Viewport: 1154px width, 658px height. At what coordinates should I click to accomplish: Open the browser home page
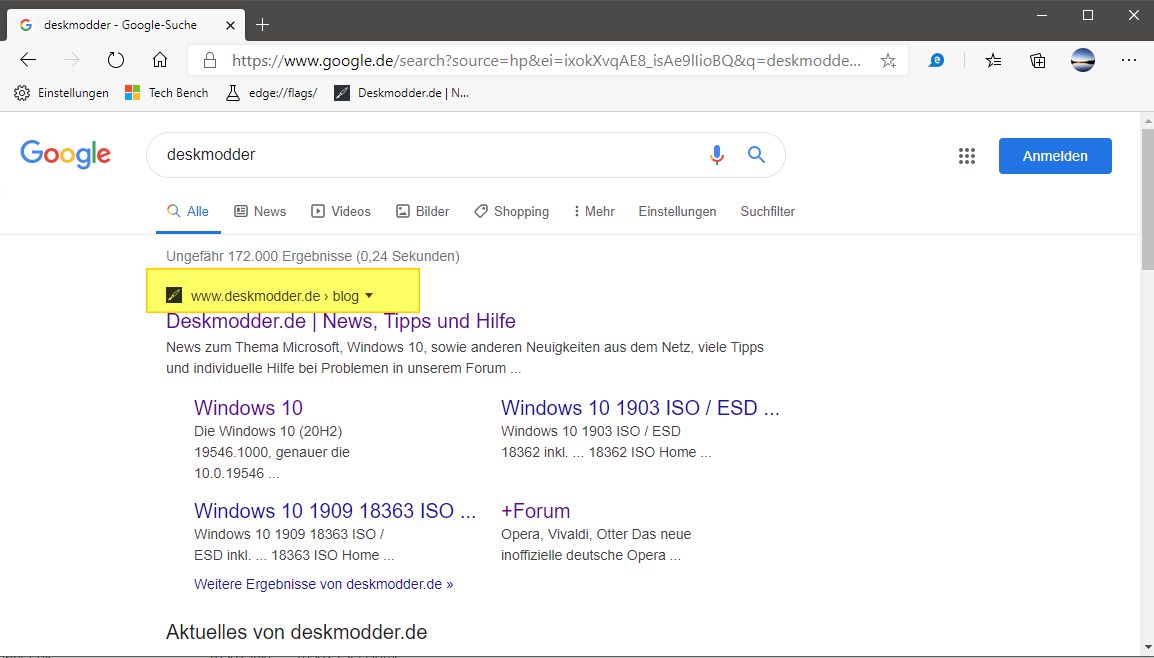[x=160, y=60]
